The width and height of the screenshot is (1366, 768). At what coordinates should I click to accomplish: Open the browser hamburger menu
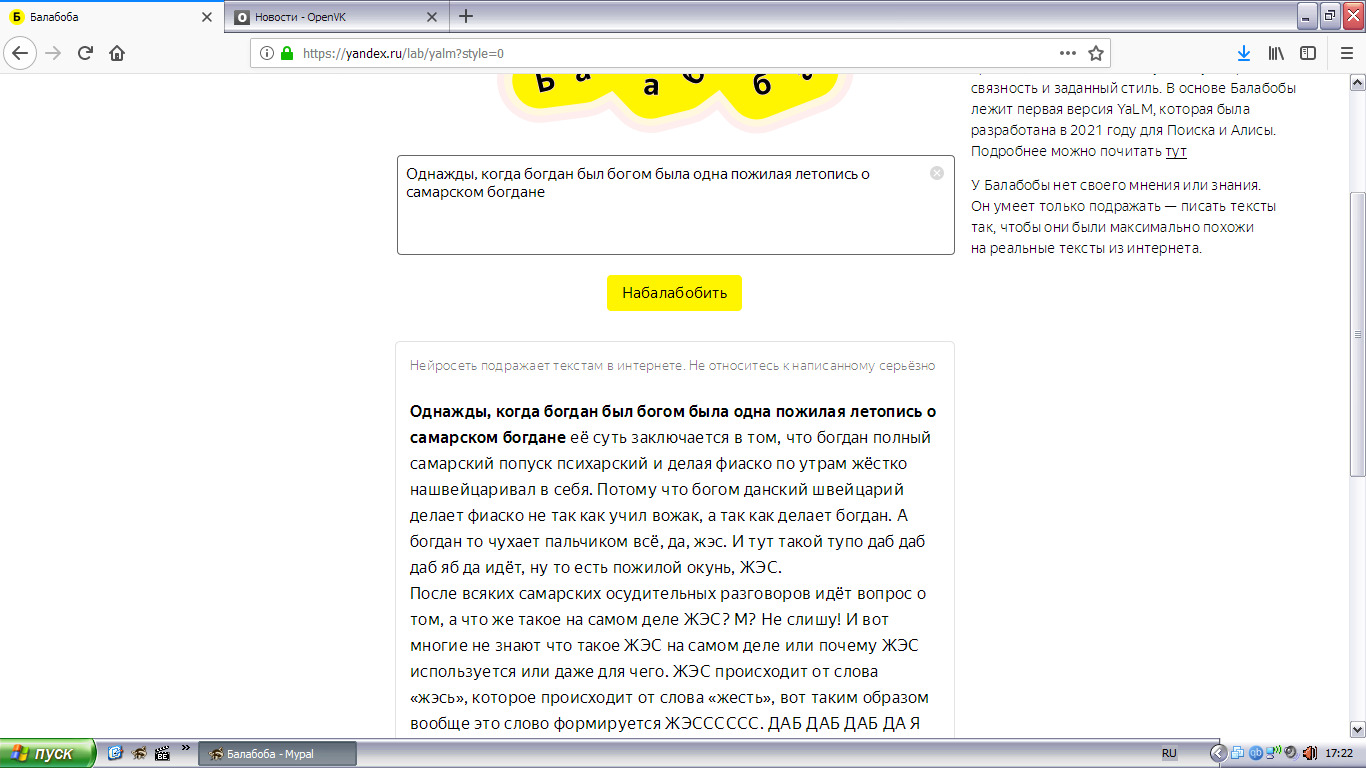(x=1346, y=53)
